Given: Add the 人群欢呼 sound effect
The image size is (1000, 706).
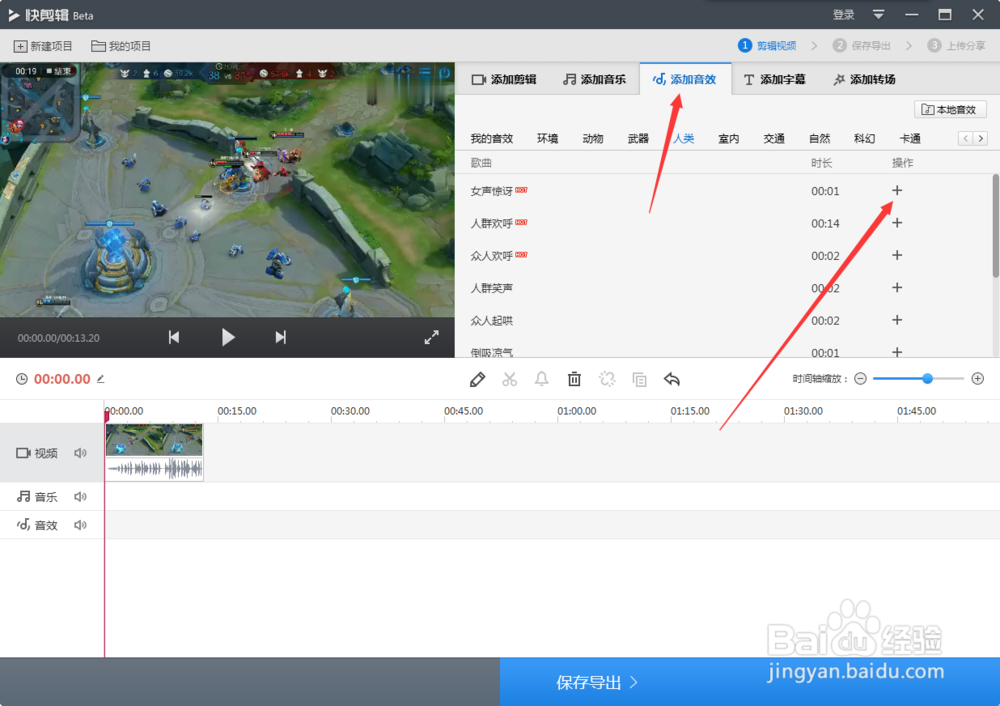Looking at the screenshot, I should (x=897, y=223).
